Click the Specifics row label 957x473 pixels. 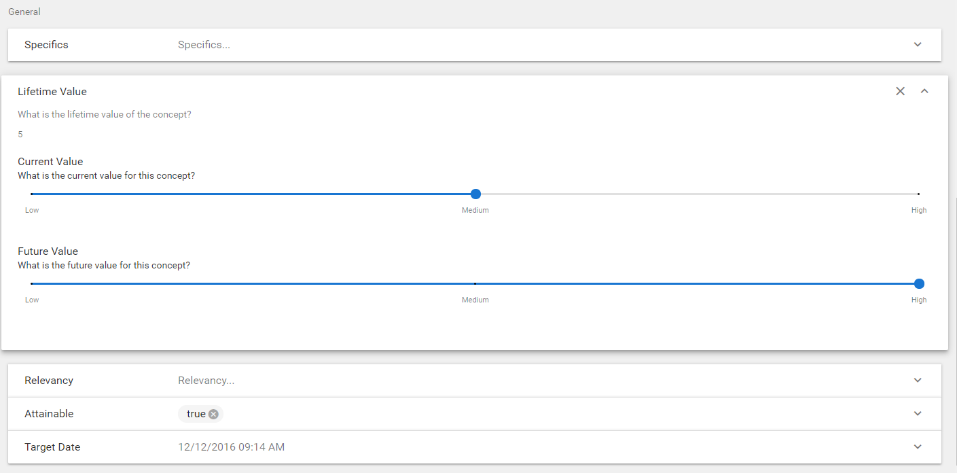pos(46,45)
